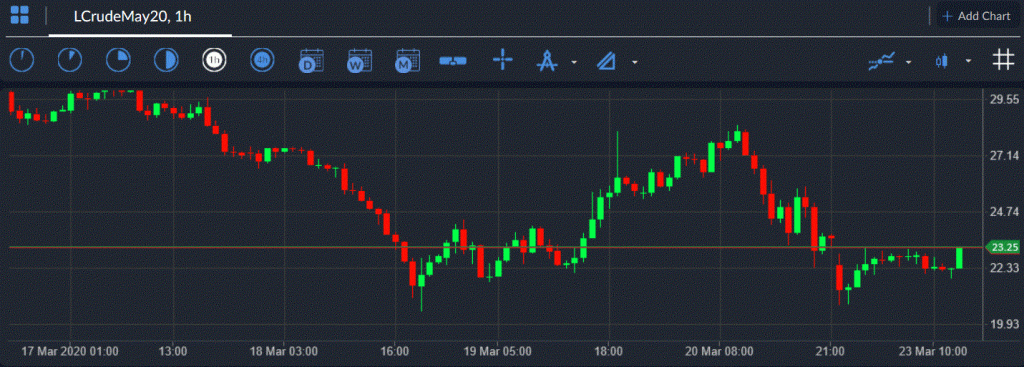Select the 30-minute half-clock timeframe icon
Screen dimensions: 1024x367
[166, 61]
